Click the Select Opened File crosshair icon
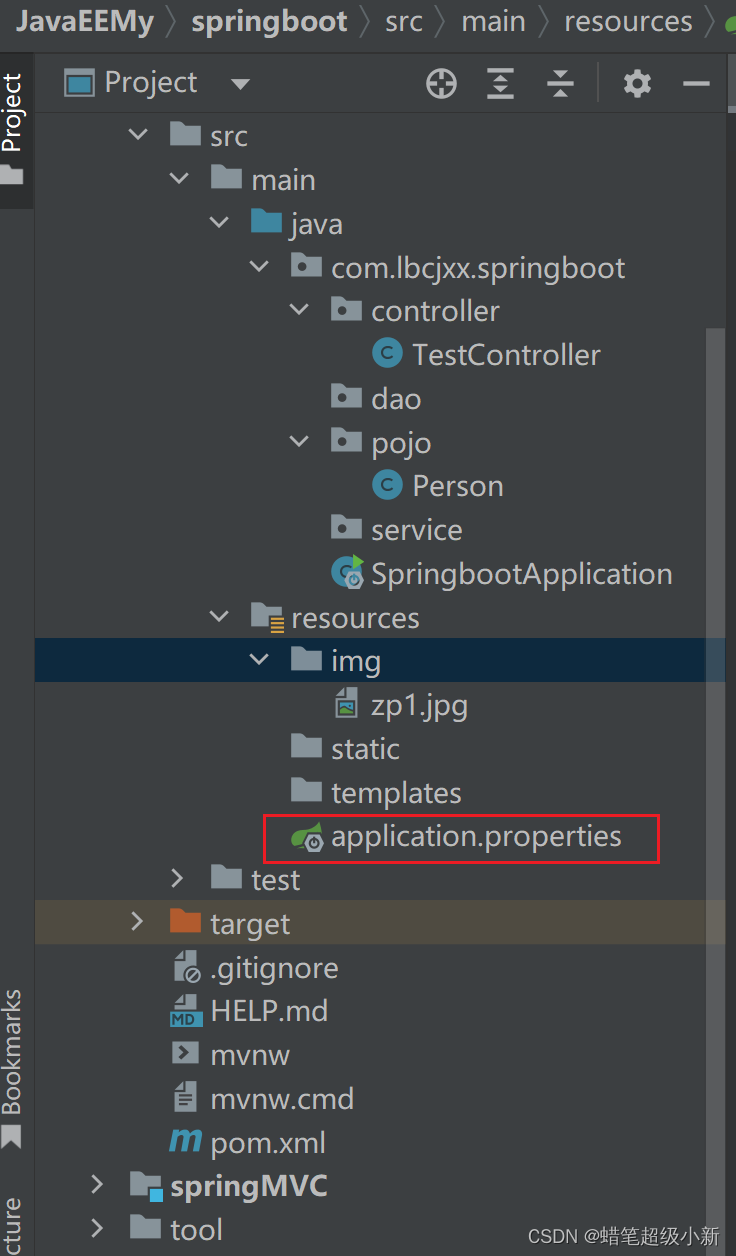The width and height of the screenshot is (736, 1256). tap(441, 83)
